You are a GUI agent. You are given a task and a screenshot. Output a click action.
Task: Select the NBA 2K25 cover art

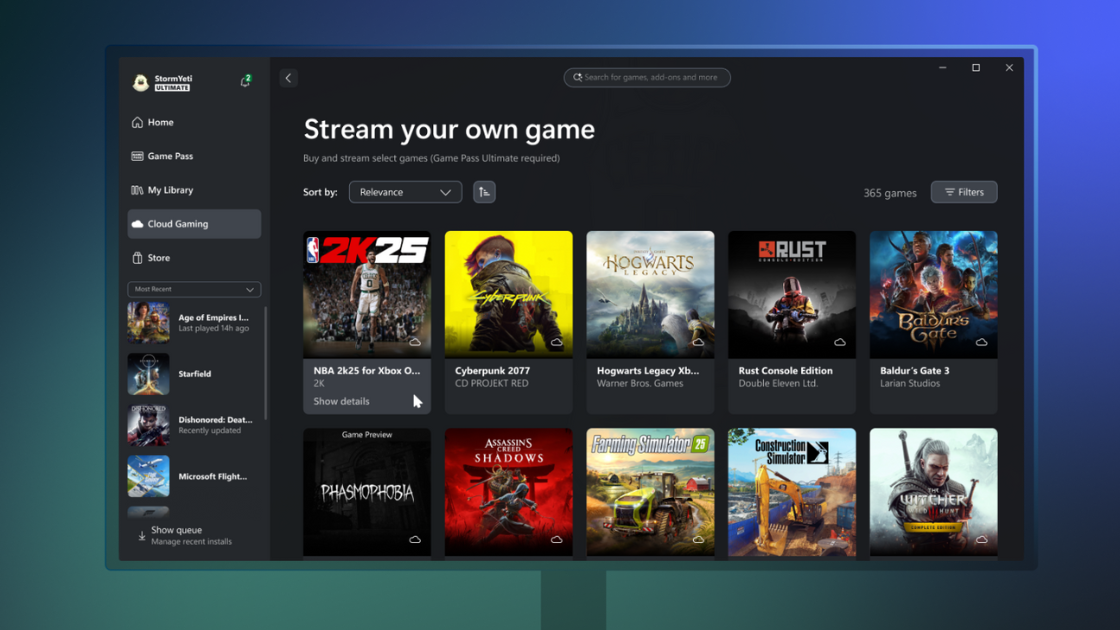tap(367, 294)
